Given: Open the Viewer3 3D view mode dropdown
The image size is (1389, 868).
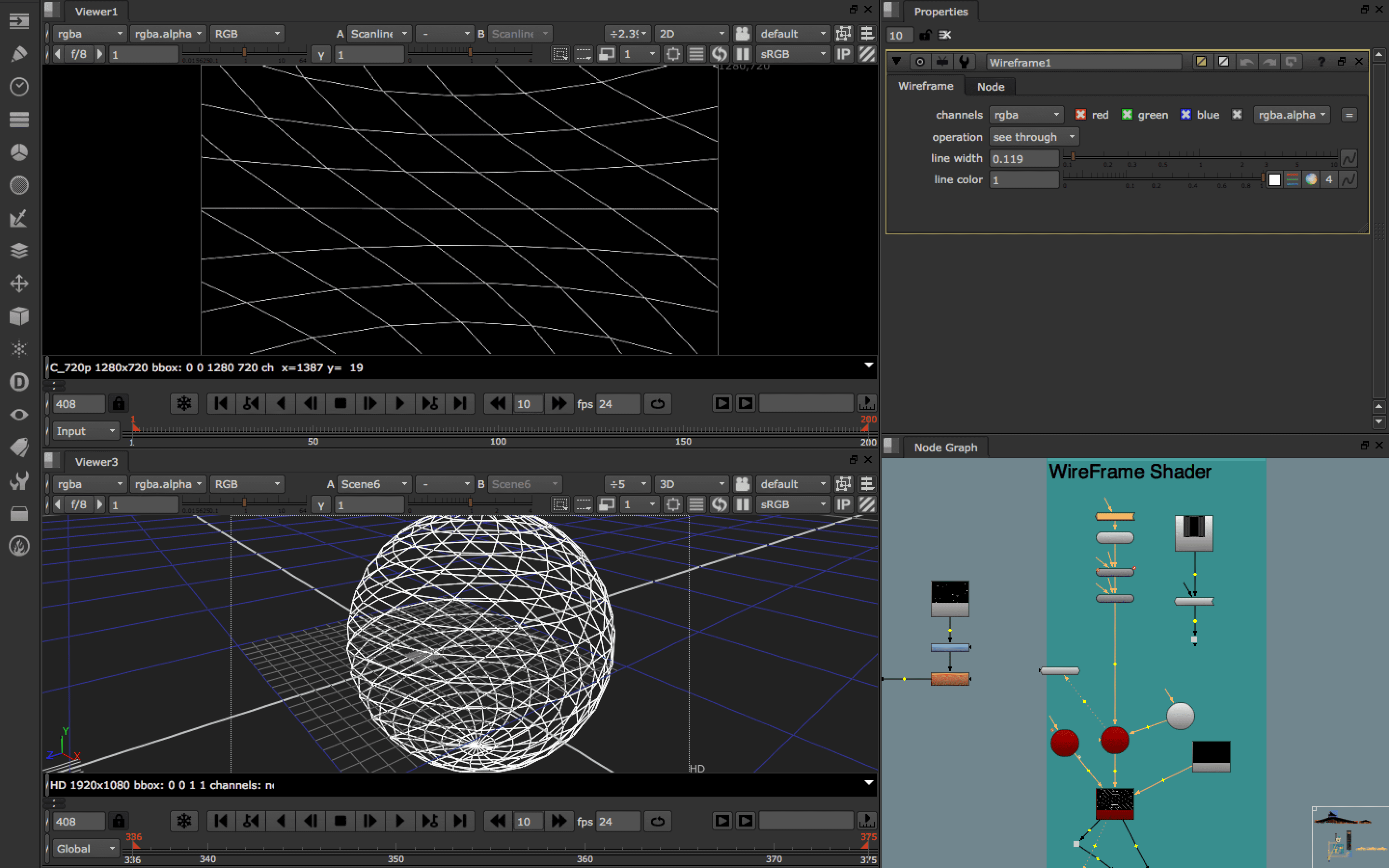Looking at the screenshot, I should click(692, 484).
